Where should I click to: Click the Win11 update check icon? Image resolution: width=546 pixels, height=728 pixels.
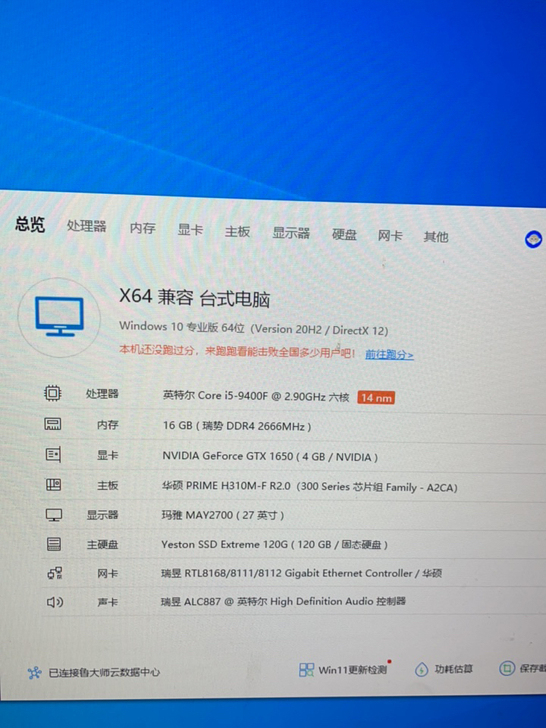tap(306, 670)
